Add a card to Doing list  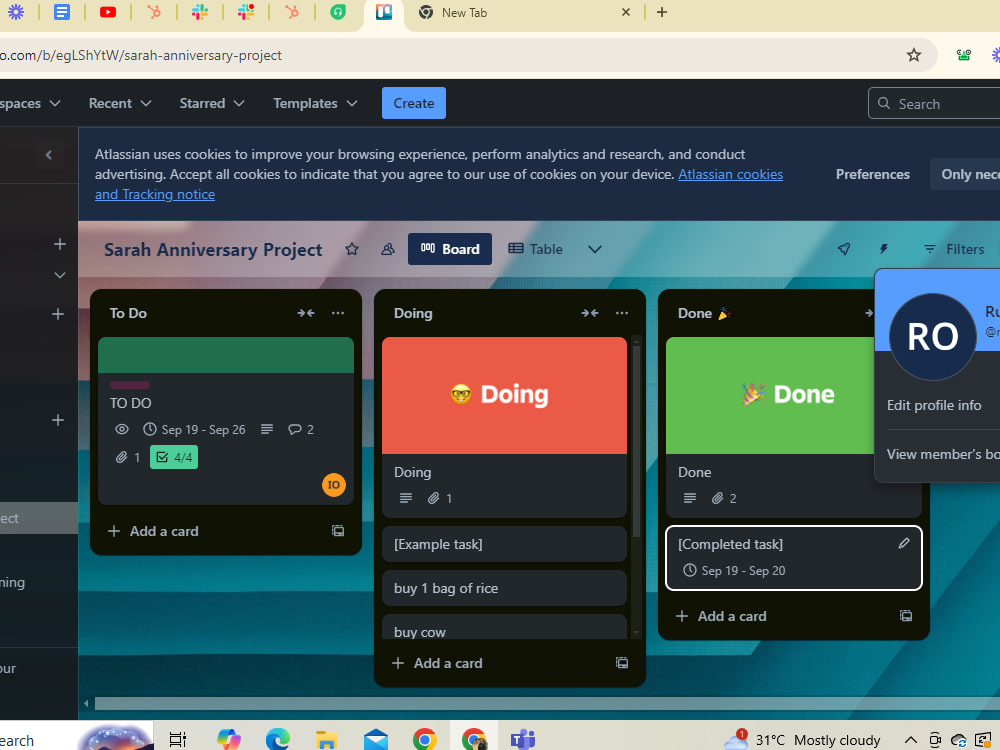[x=438, y=663]
